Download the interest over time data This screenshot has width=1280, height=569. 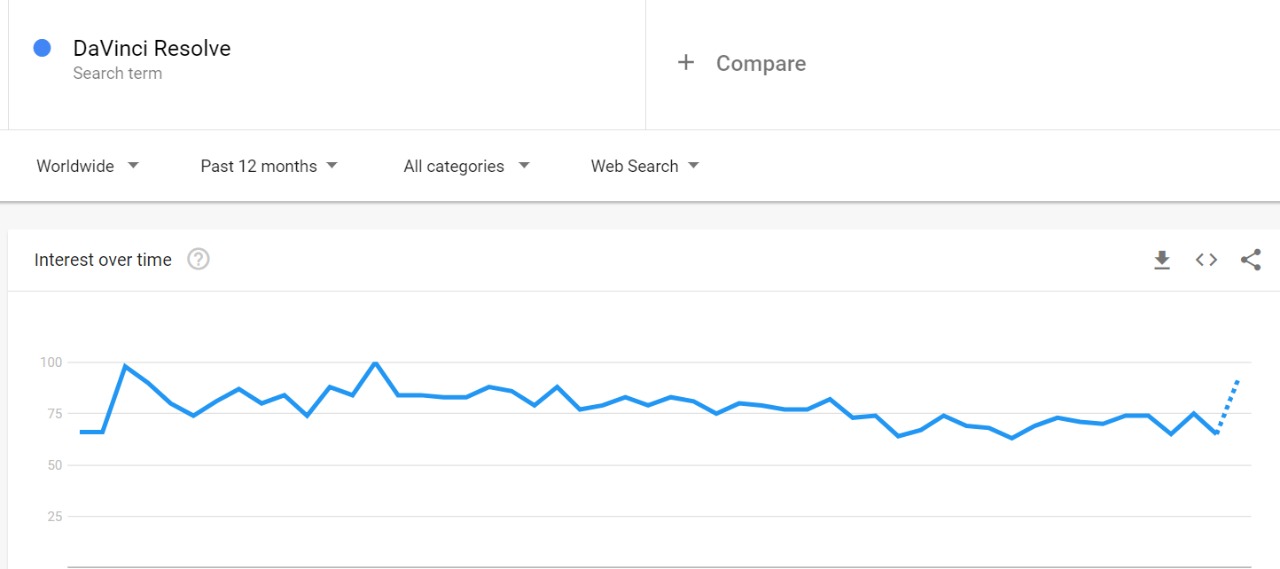coord(1161,260)
